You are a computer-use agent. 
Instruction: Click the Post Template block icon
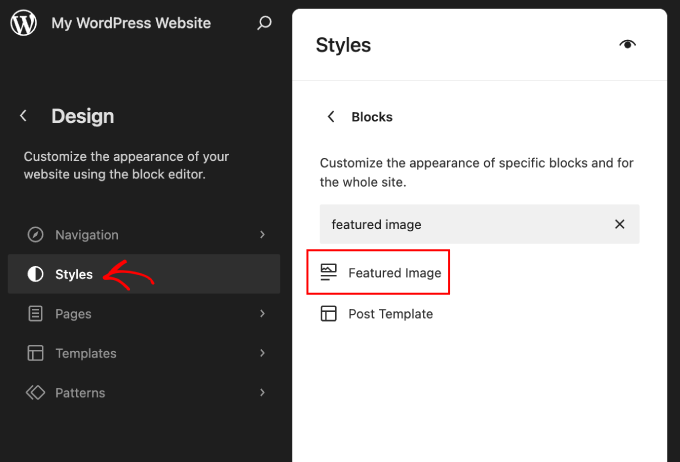(328, 314)
